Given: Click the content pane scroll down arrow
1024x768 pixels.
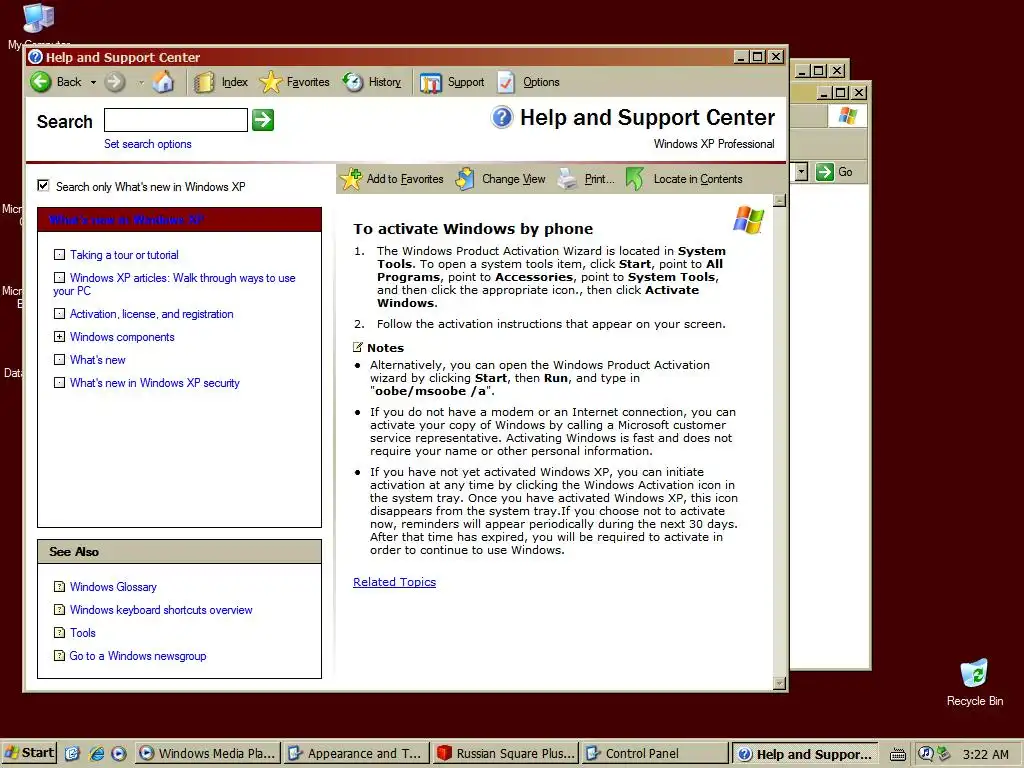Looking at the screenshot, I should tap(779, 683).
